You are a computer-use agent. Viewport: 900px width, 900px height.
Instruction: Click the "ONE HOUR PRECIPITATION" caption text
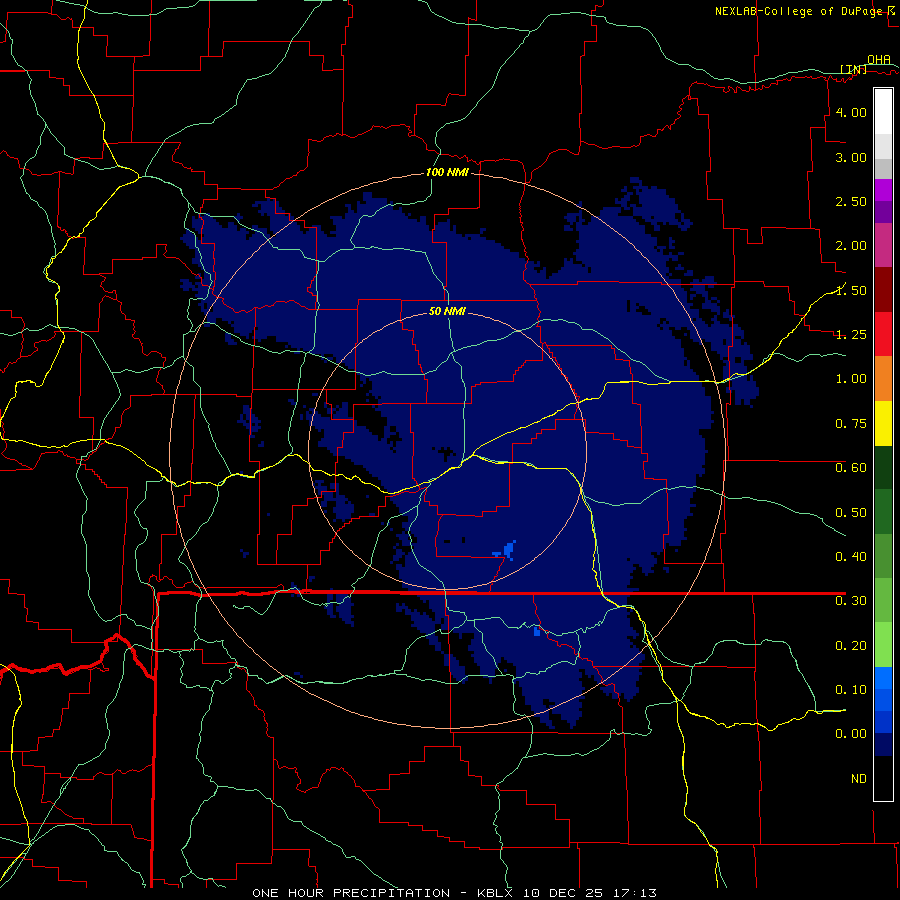coord(351,893)
